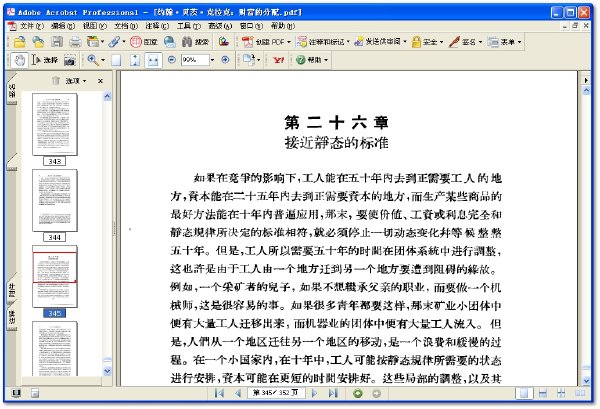
Task: Select page 344 thumbnail
Action: (x=55, y=201)
